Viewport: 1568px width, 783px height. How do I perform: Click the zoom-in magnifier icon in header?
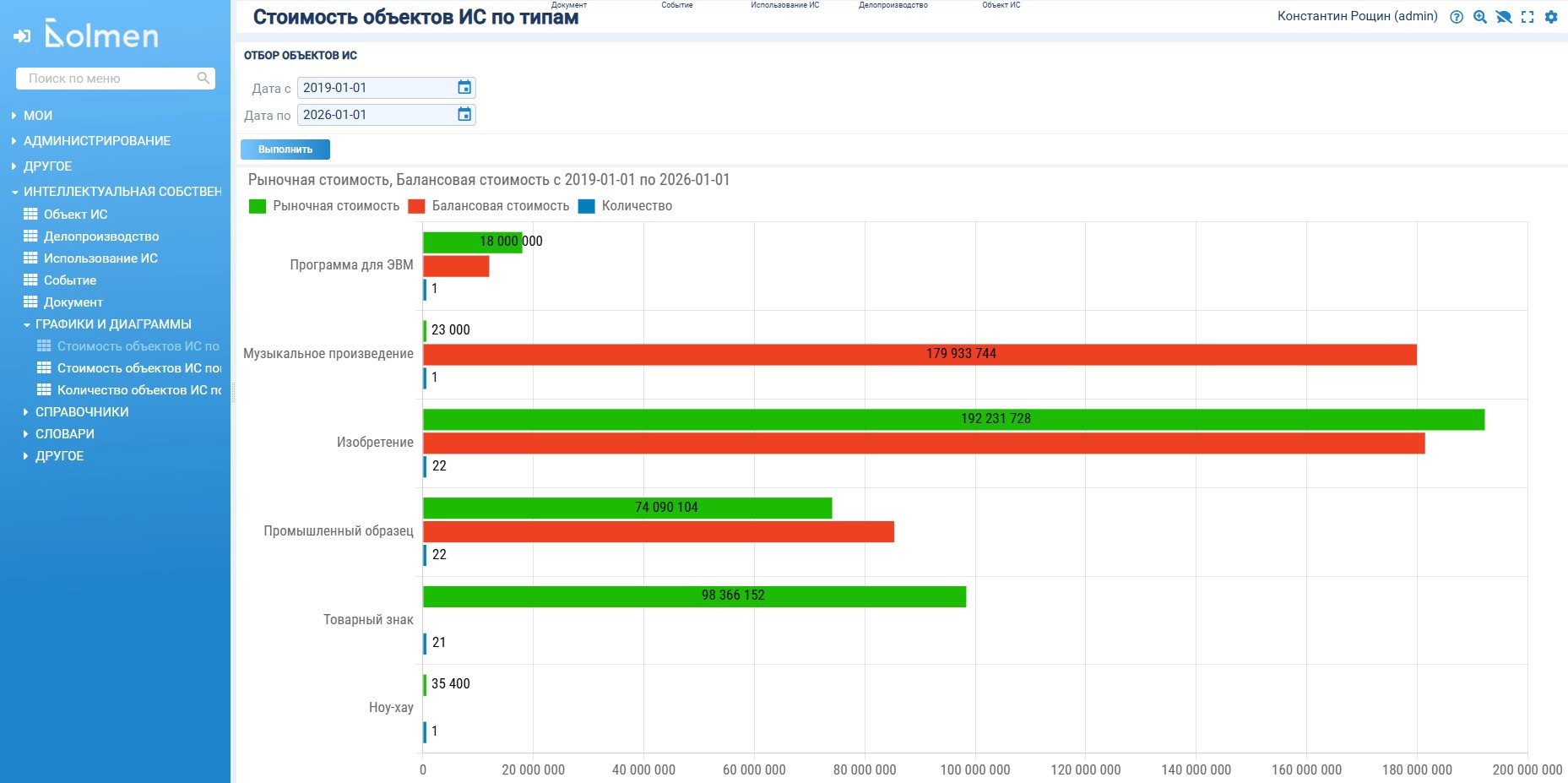click(1480, 17)
